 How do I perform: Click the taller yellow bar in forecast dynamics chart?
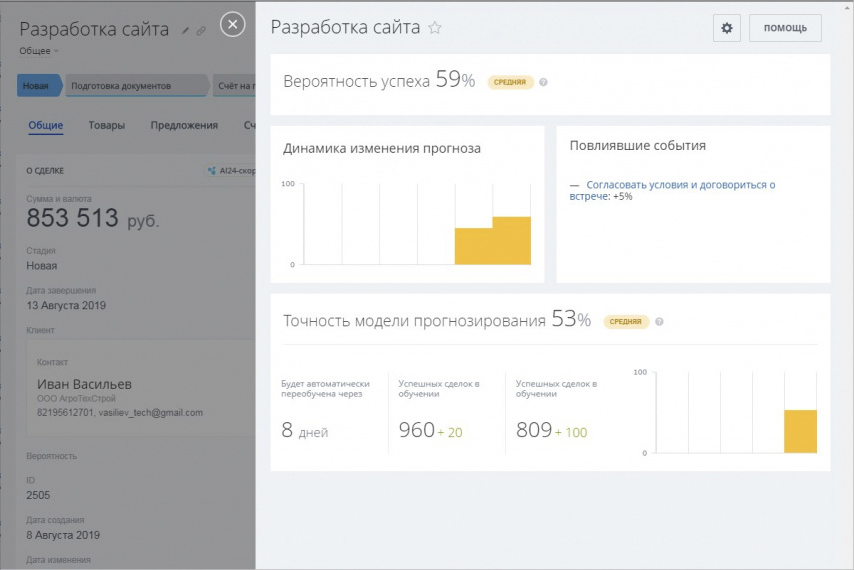(x=511, y=240)
